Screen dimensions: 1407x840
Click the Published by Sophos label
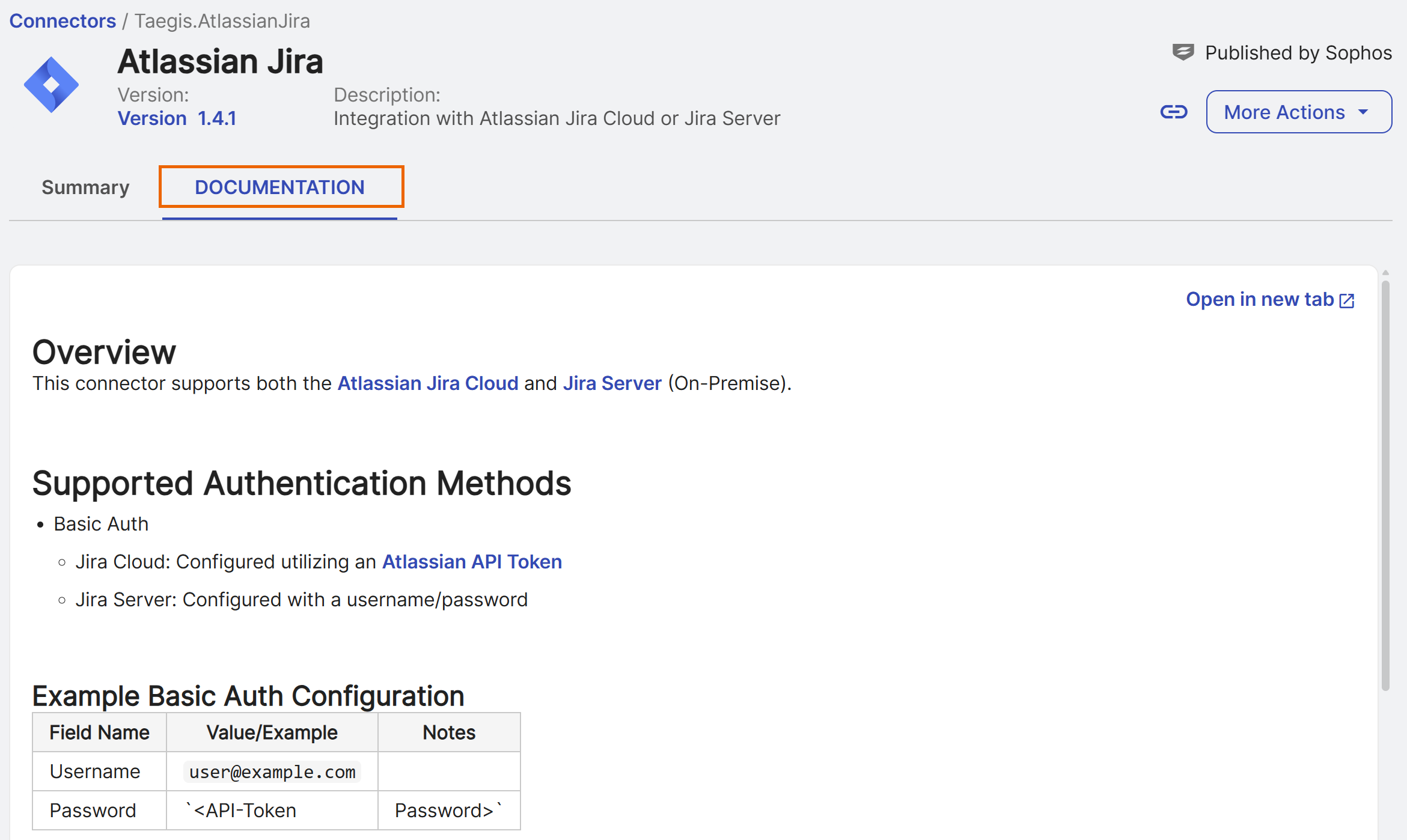pyautogui.click(x=1298, y=53)
